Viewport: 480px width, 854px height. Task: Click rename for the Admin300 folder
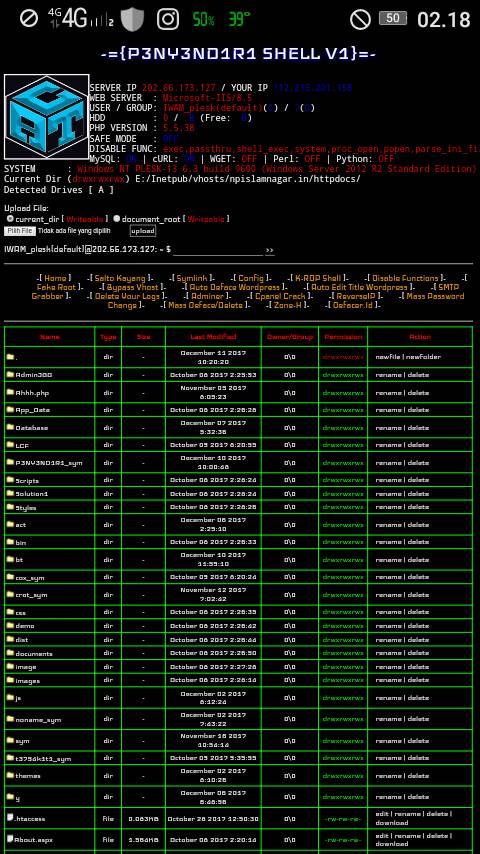[388, 375]
